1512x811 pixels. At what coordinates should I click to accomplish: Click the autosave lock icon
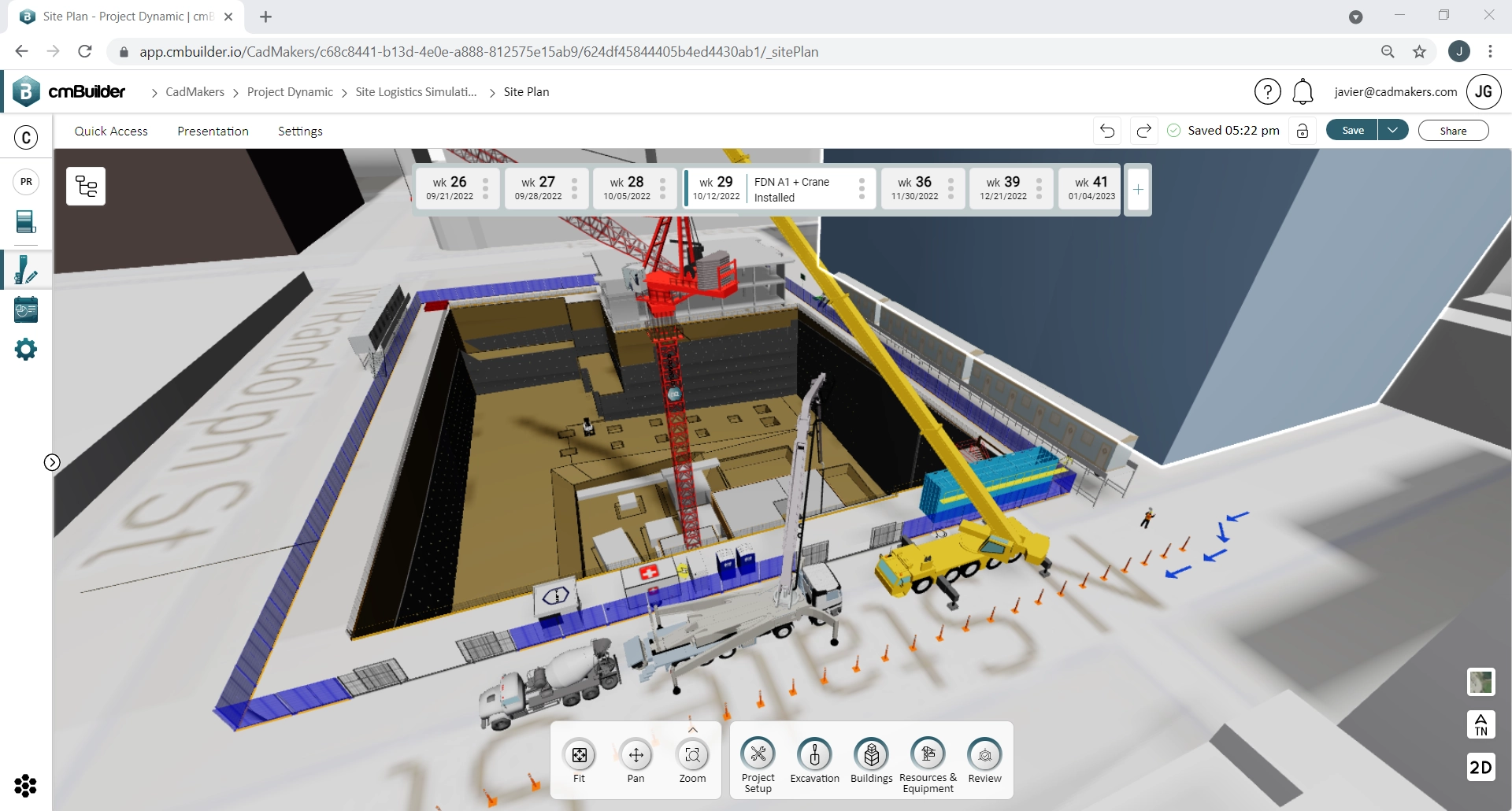(1303, 131)
